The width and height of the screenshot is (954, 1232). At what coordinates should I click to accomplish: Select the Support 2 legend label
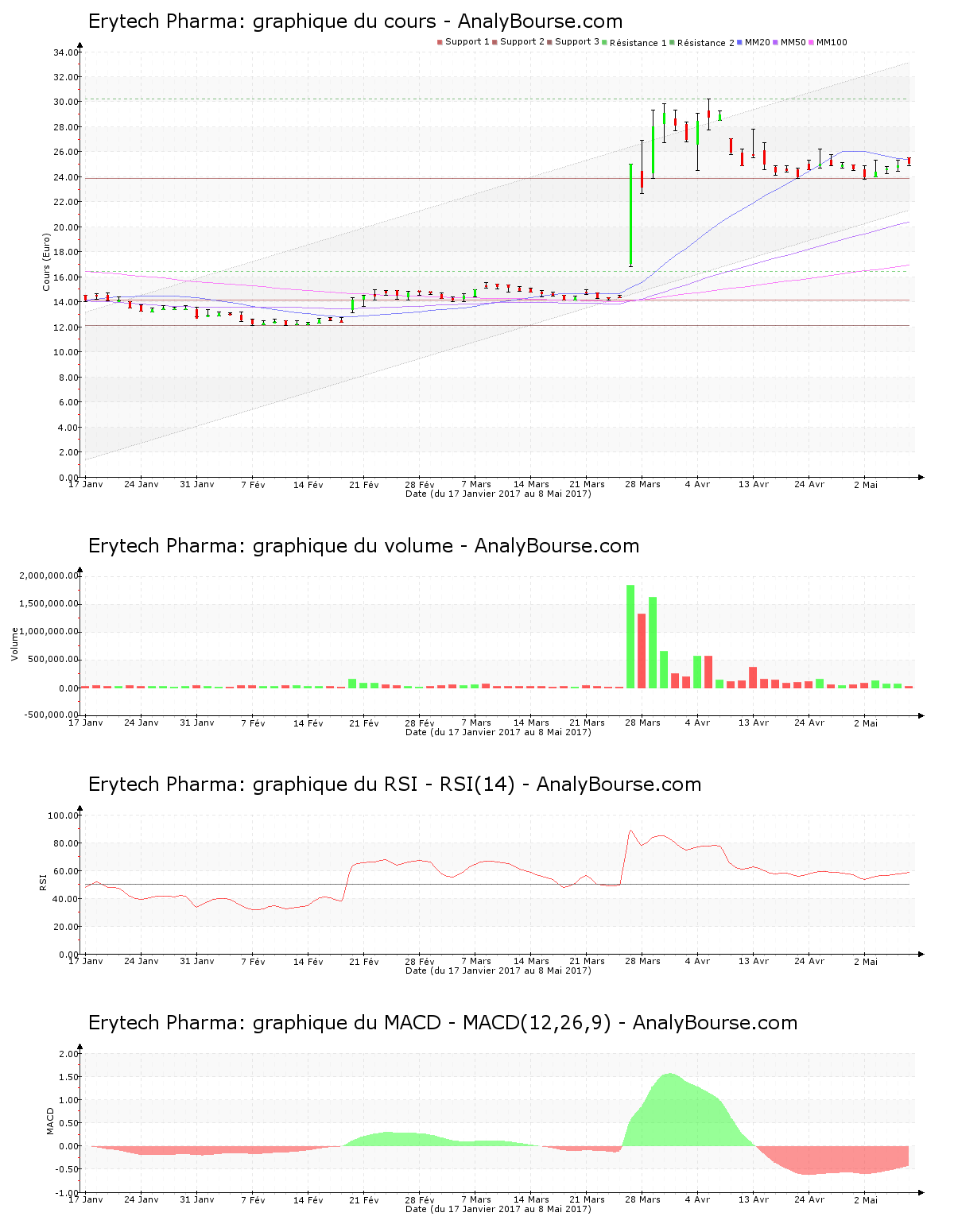point(522,42)
